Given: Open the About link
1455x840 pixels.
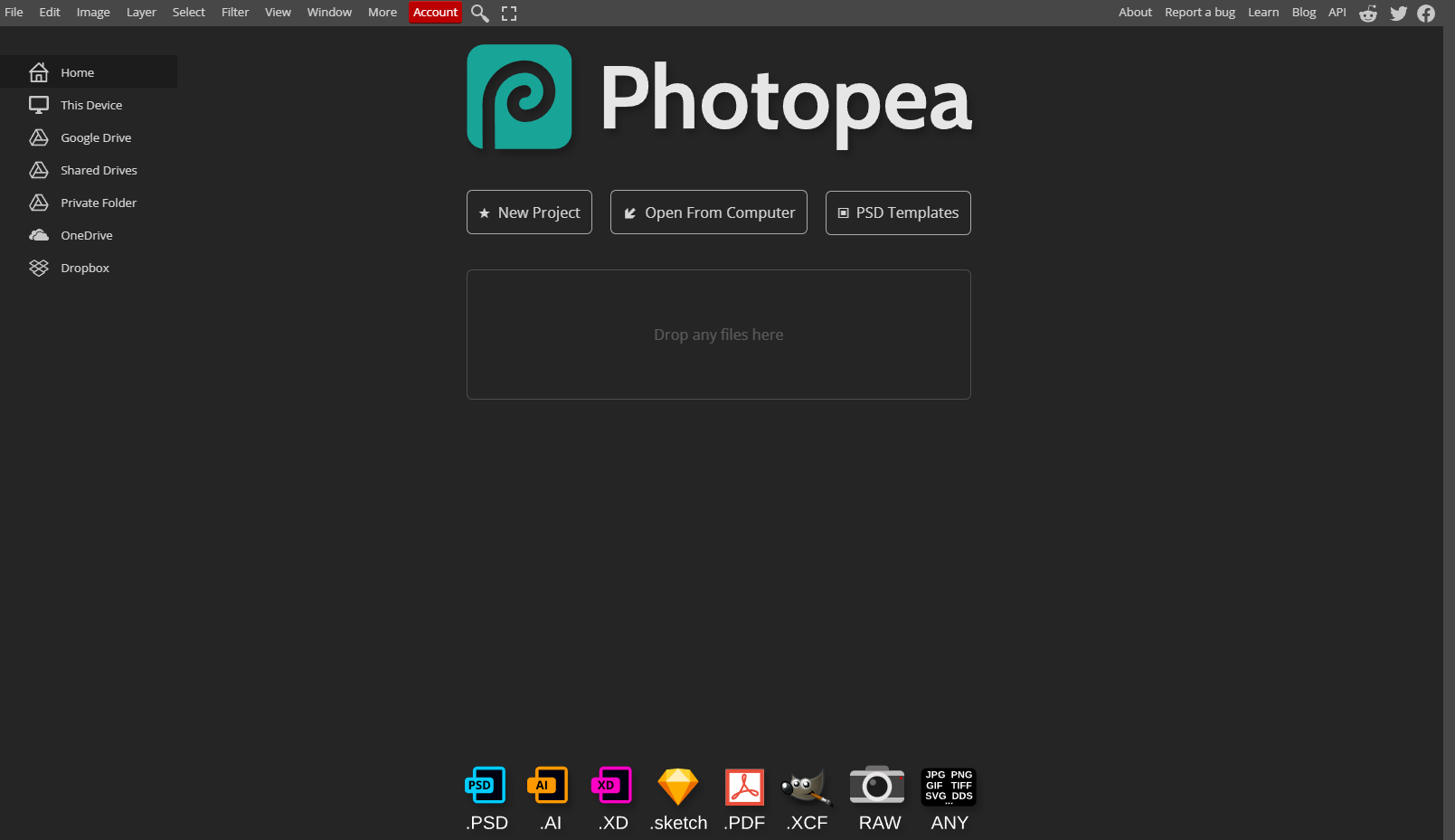Looking at the screenshot, I should (1135, 13).
